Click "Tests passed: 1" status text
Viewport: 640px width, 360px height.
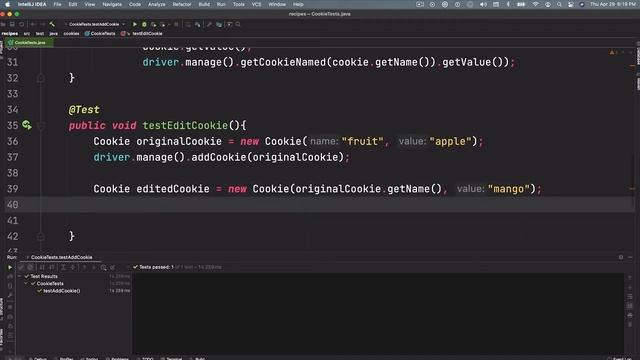156,267
